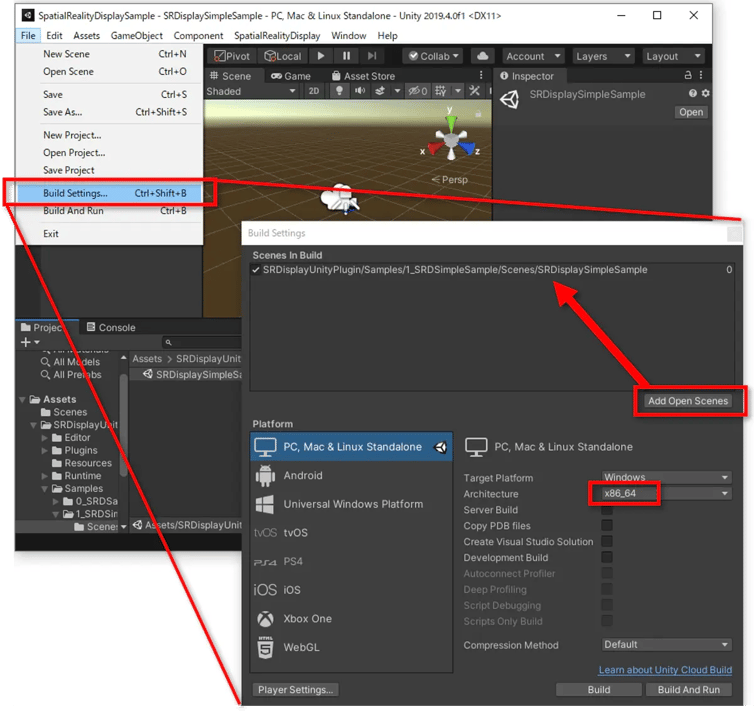This screenshot has width=756, height=714.
Task: Switch to the Console tab
Action: coord(111,327)
